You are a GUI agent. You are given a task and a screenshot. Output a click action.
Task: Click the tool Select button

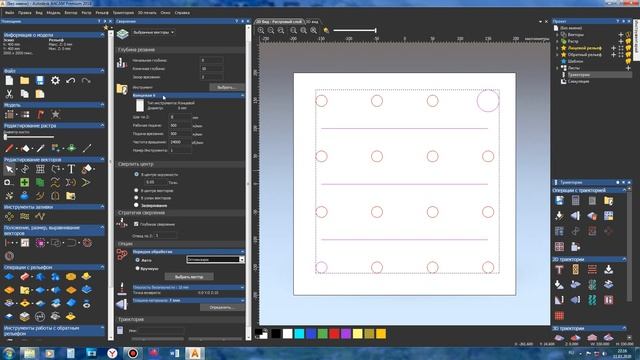[x=227, y=87]
